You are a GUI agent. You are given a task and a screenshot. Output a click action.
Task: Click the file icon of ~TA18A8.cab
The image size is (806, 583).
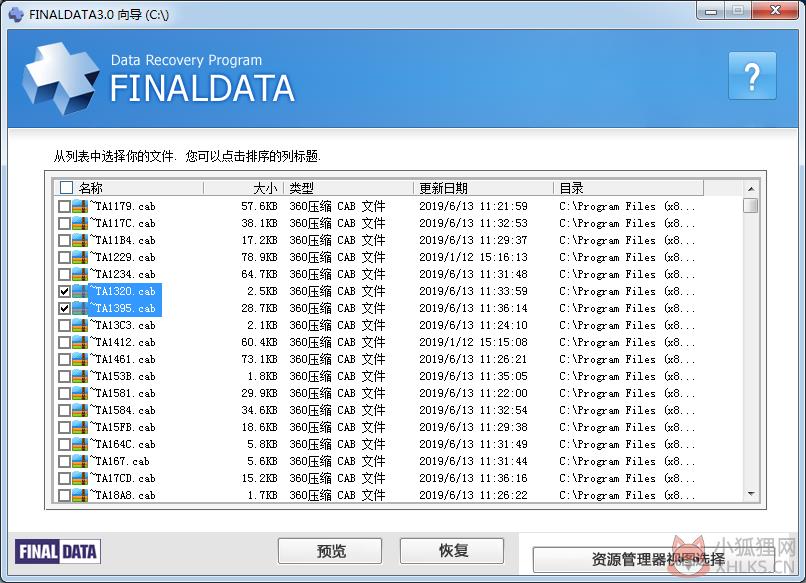80,495
